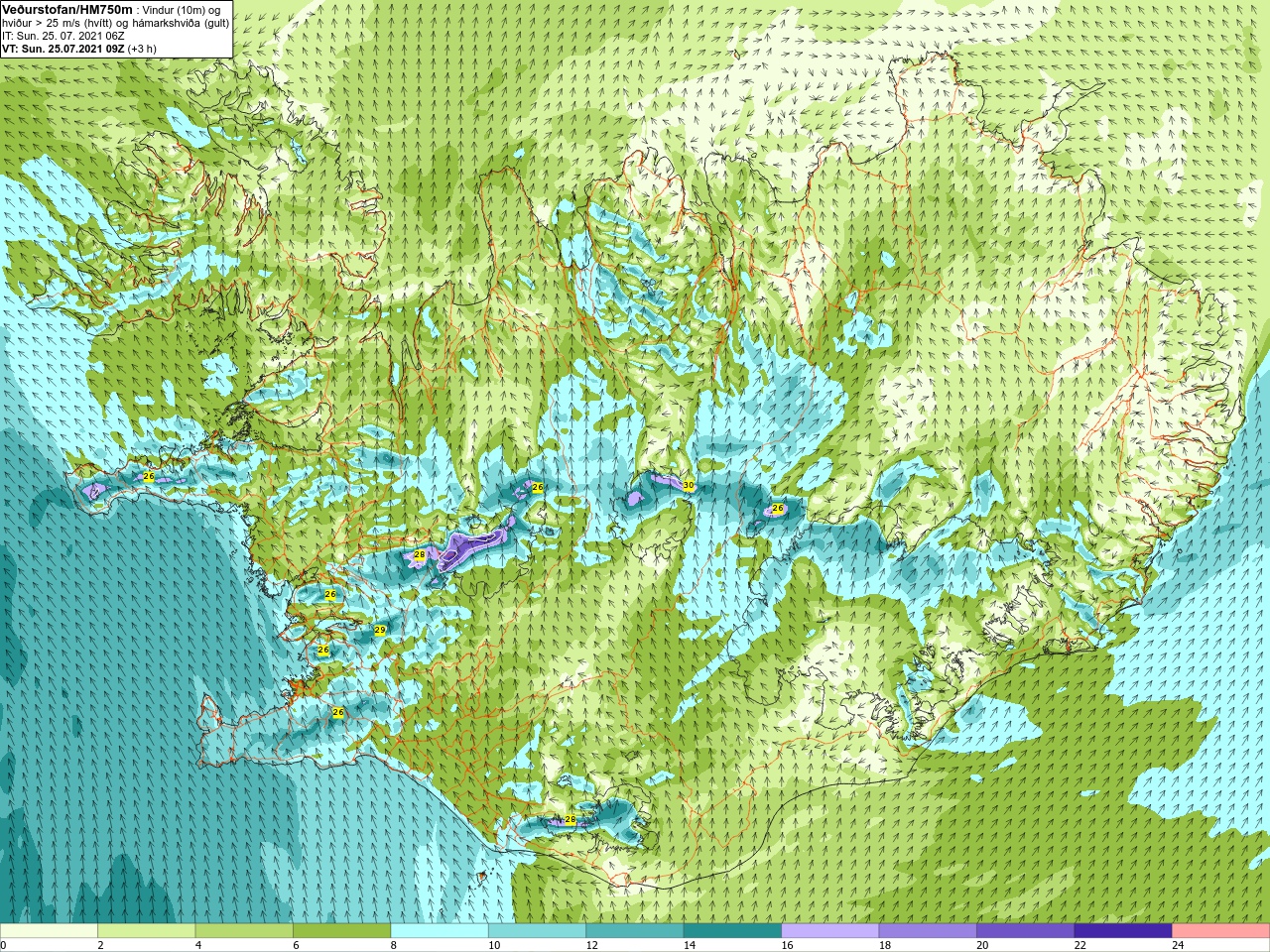Click the light green 2–4 m/s legend swatch

click(x=147, y=931)
